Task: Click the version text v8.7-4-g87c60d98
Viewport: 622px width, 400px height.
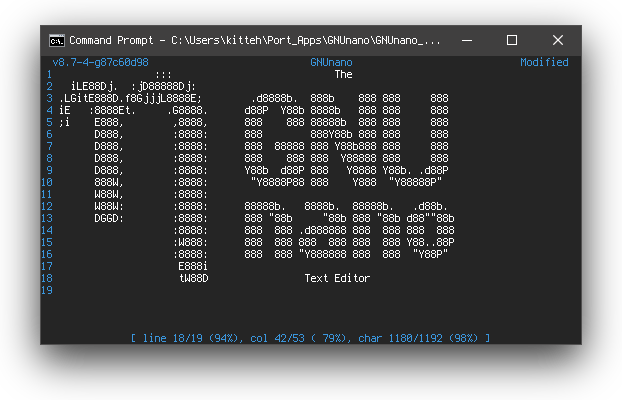Action: (100, 62)
